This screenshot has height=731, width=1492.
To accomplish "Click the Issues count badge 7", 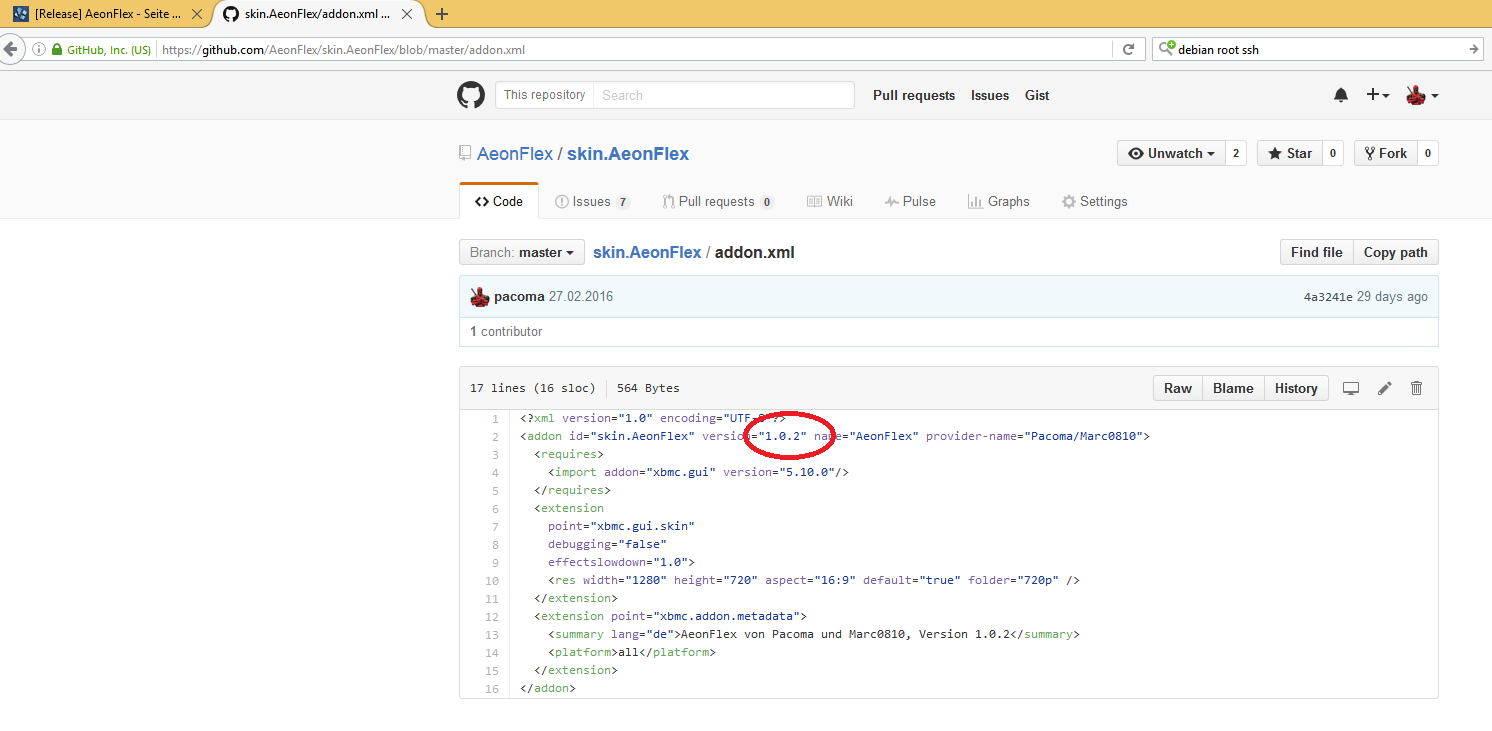I will click(x=623, y=202).
